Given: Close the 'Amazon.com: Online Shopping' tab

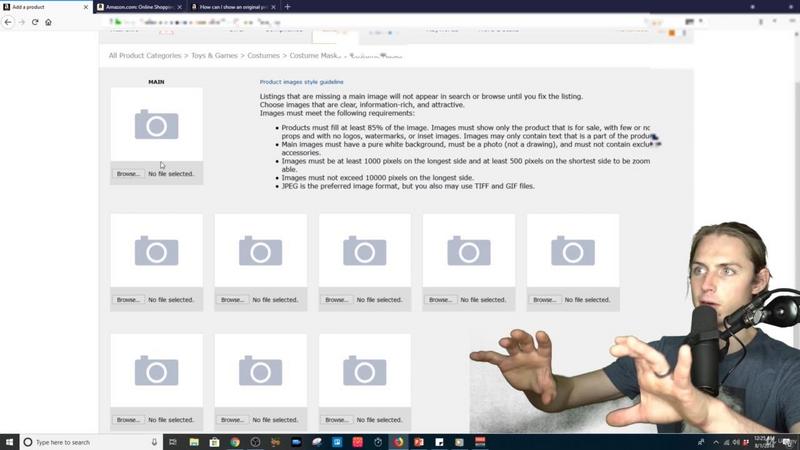Looking at the screenshot, I should point(179,7).
